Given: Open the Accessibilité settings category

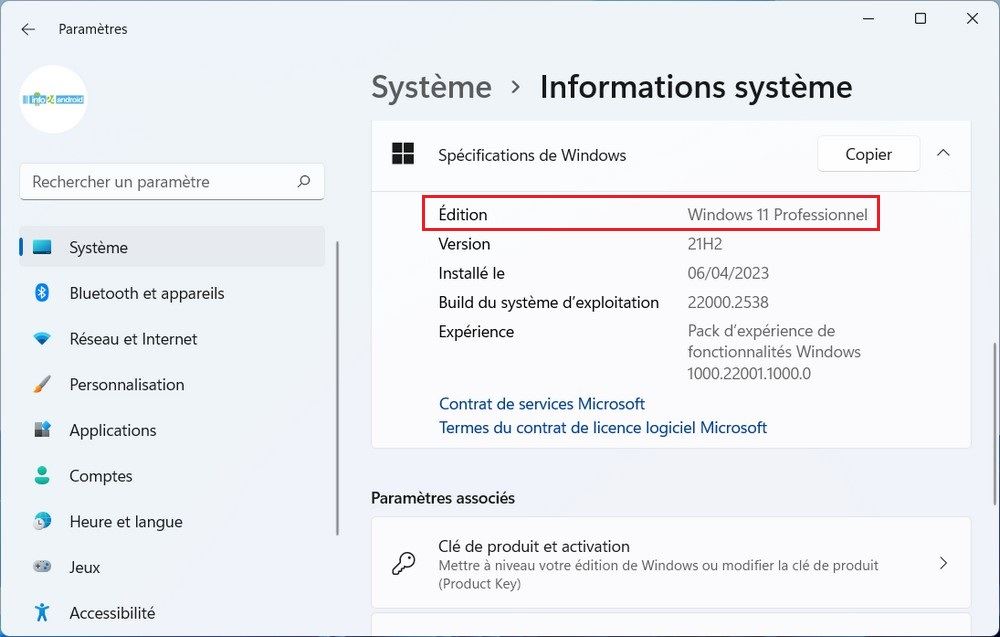Looking at the screenshot, I should point(172,613).
